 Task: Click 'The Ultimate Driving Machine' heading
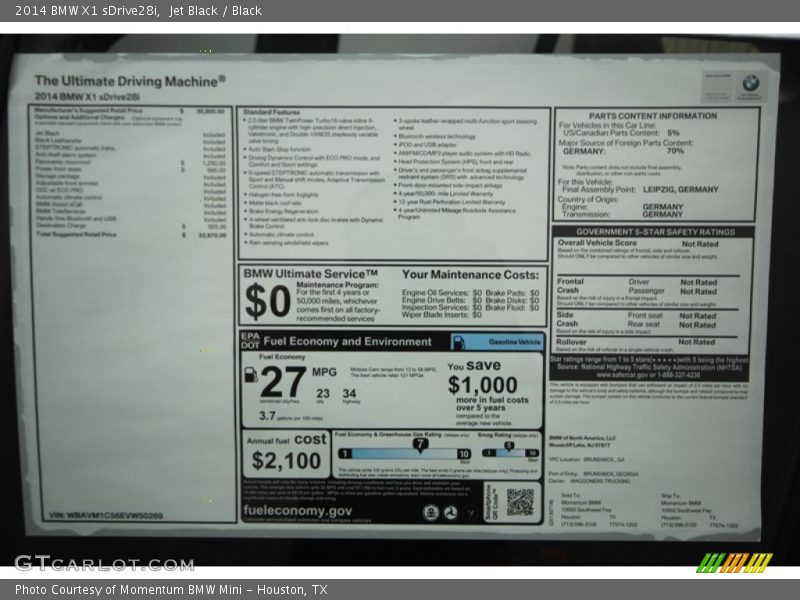130,81
